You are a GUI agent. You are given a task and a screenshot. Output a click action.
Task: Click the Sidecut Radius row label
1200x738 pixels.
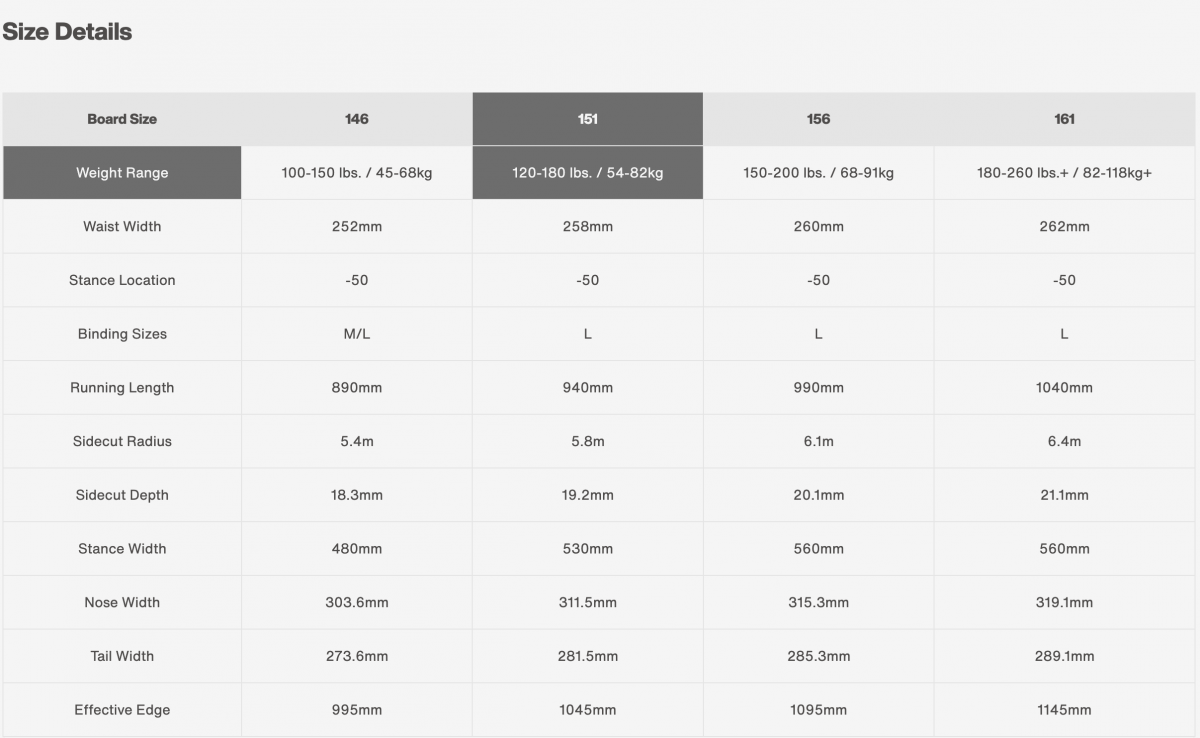click(x=122, y=441)
